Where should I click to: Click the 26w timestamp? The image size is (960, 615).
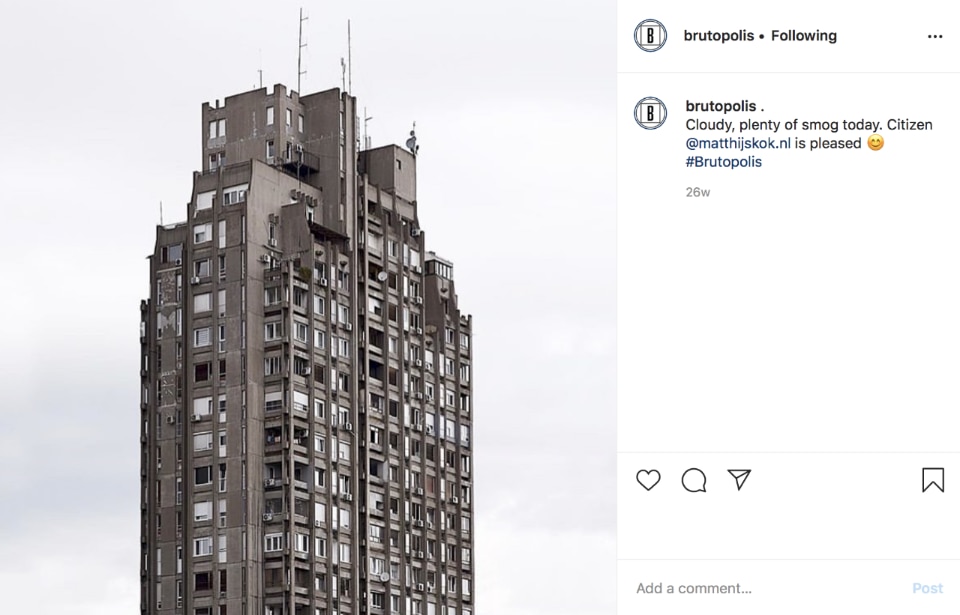point(697,192)
